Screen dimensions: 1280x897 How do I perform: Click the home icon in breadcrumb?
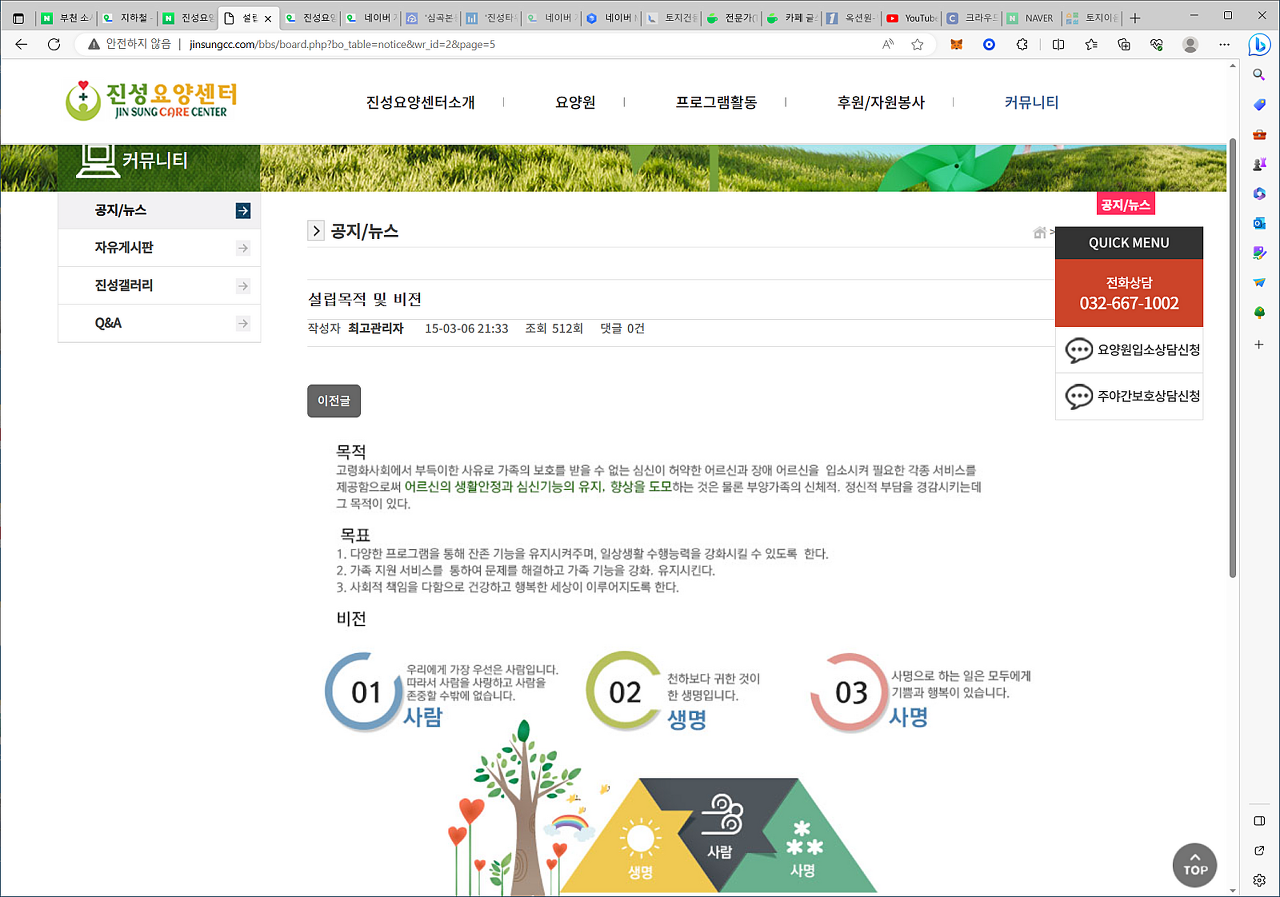[x=1040, y=232]
